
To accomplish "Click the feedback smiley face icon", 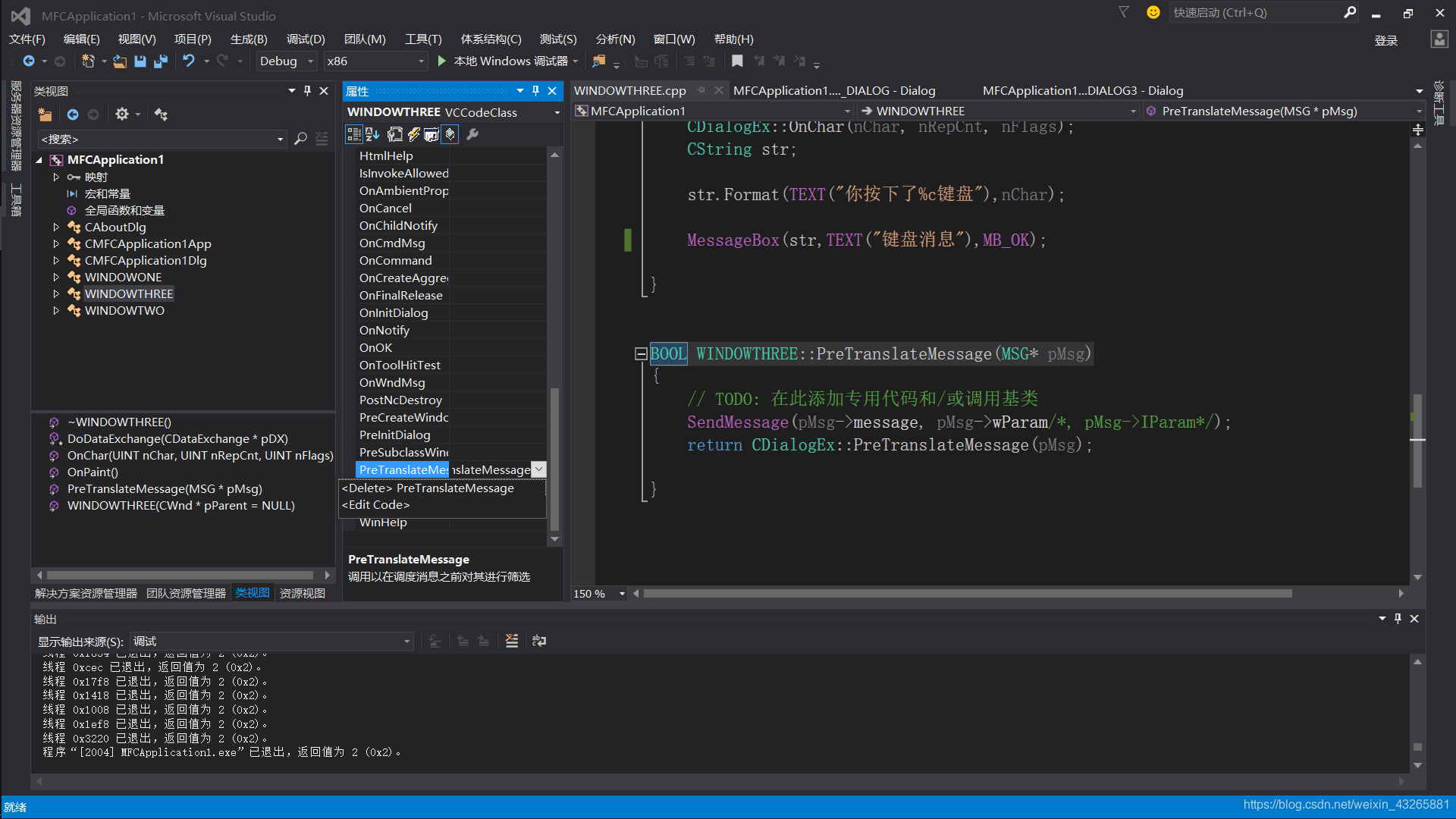I will [1153, 12].
